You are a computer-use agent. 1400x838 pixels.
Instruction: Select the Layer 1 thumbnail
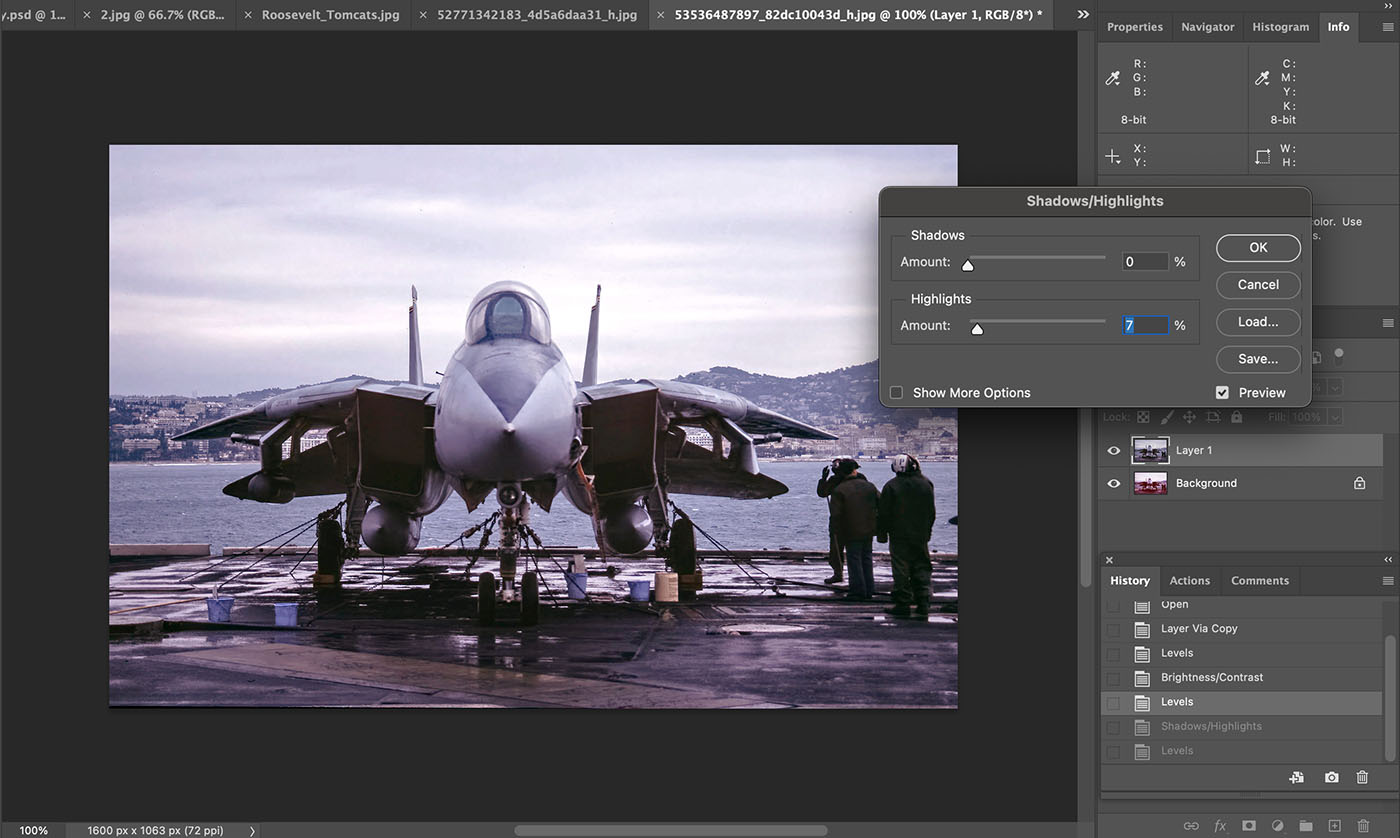coord(1150,451)
